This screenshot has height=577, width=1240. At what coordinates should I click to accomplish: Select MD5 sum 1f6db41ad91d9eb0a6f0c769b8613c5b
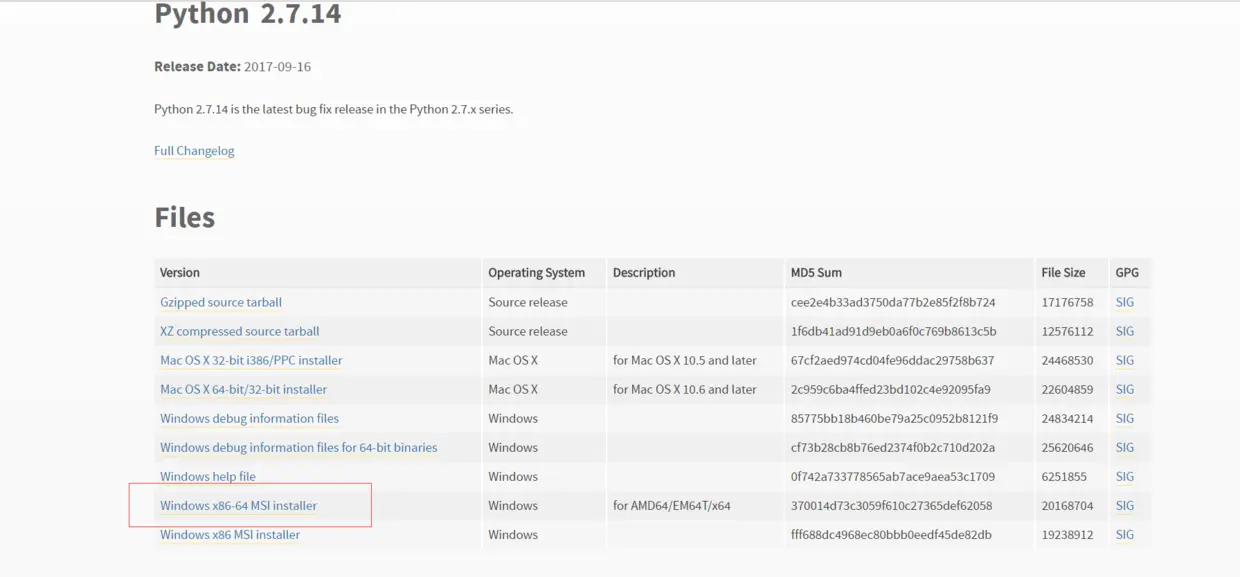click(893, 331)
